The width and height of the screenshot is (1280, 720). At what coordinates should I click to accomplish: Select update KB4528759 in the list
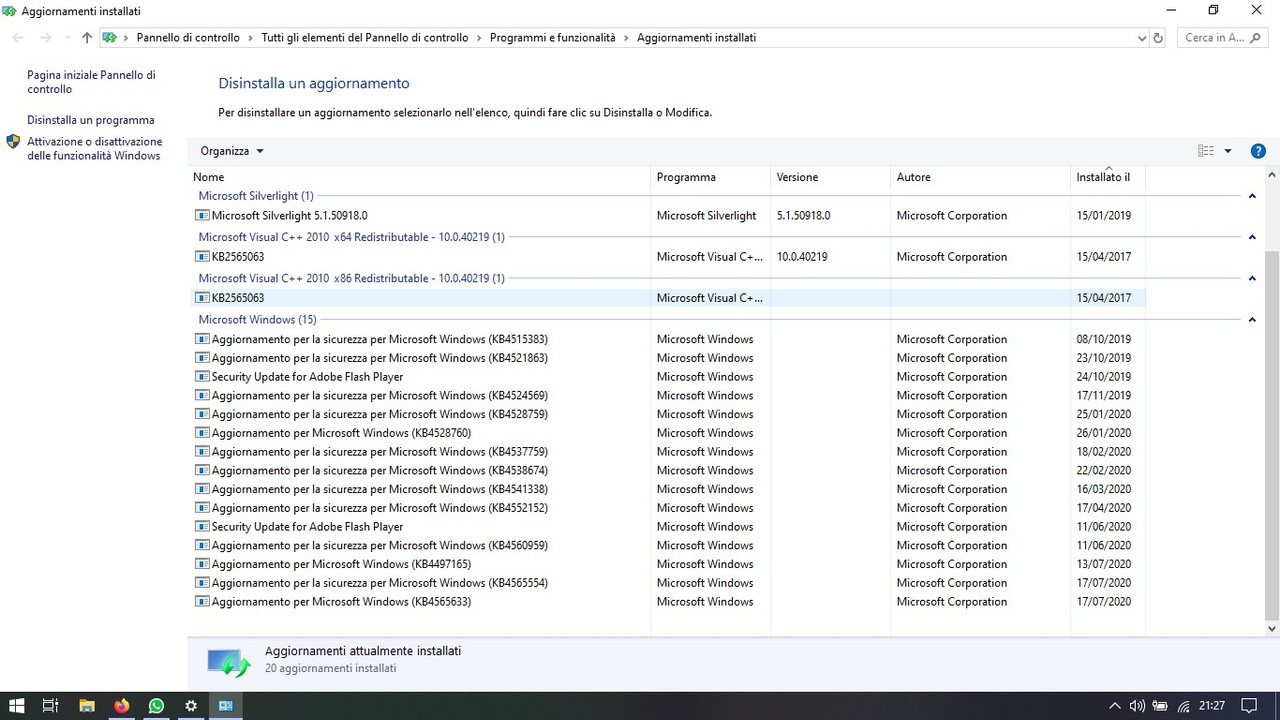668,414
